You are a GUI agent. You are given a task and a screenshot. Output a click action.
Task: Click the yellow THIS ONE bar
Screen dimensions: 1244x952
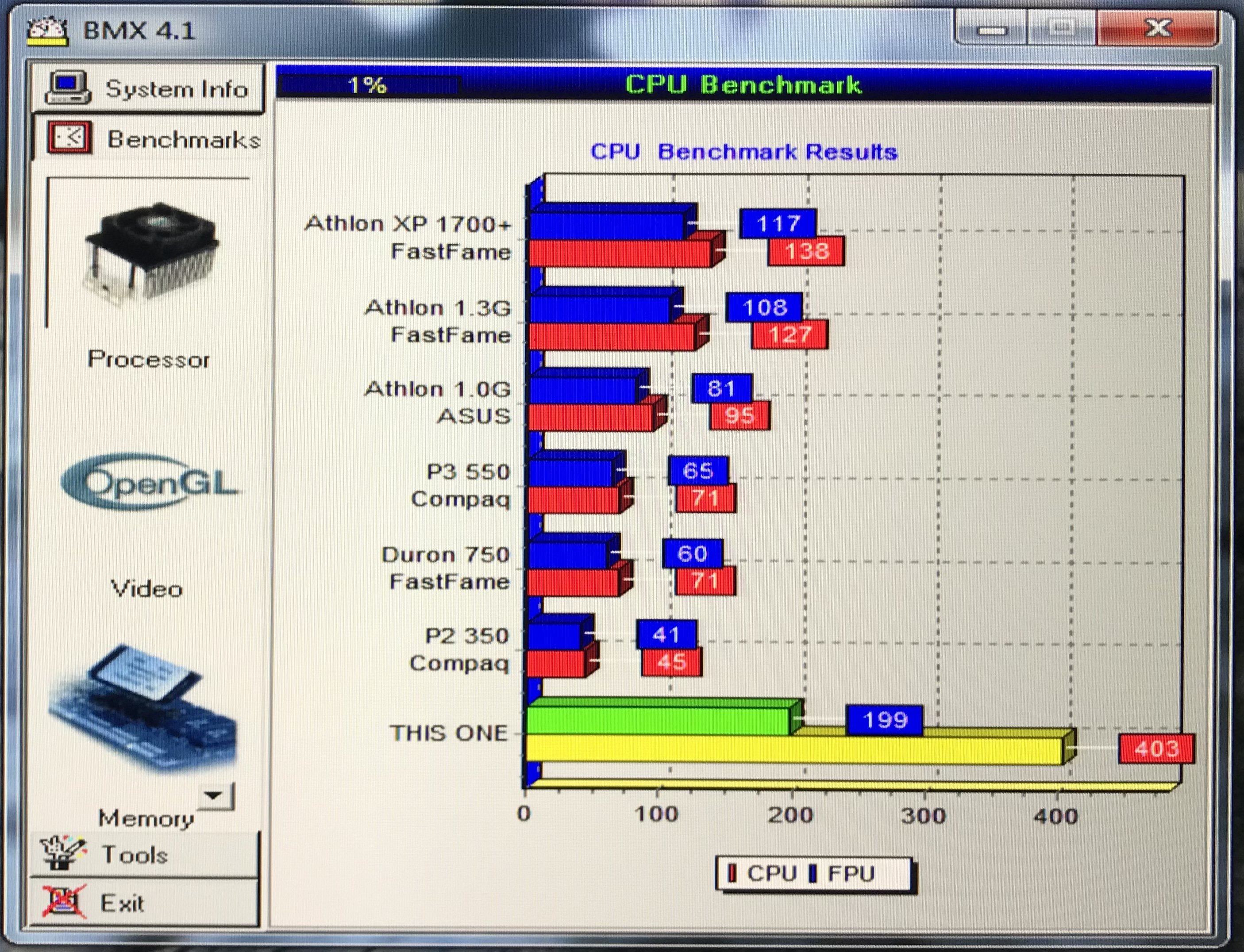coord(793,750)
